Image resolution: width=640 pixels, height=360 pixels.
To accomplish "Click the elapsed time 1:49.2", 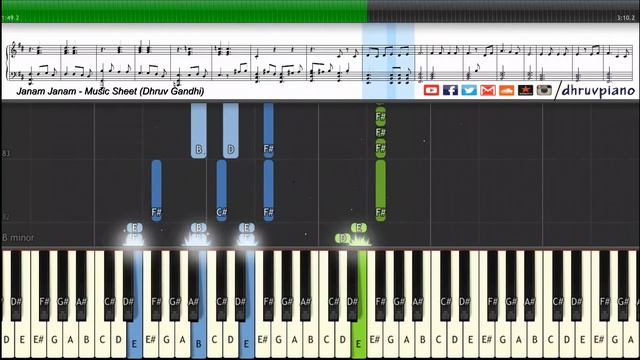I will click(x=10, y=18).
